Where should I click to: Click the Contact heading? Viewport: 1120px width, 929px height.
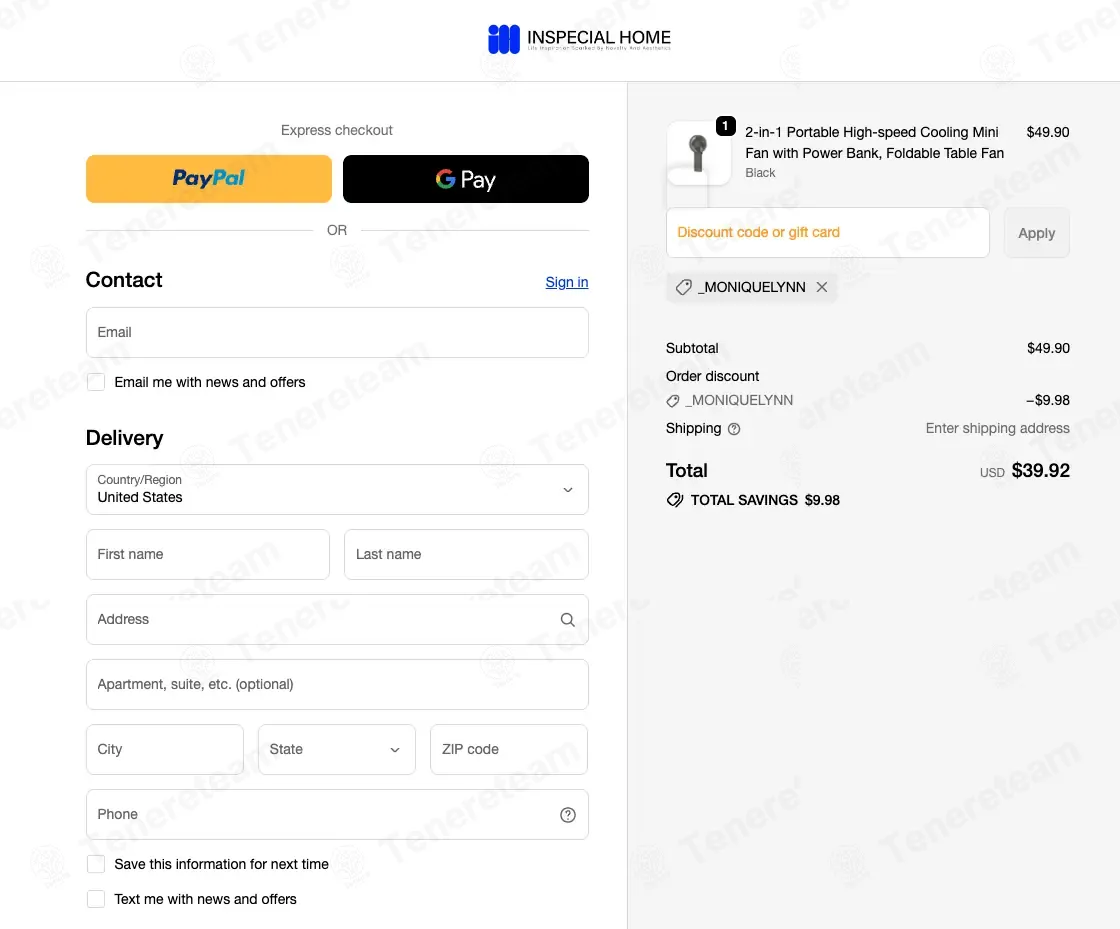124,280
